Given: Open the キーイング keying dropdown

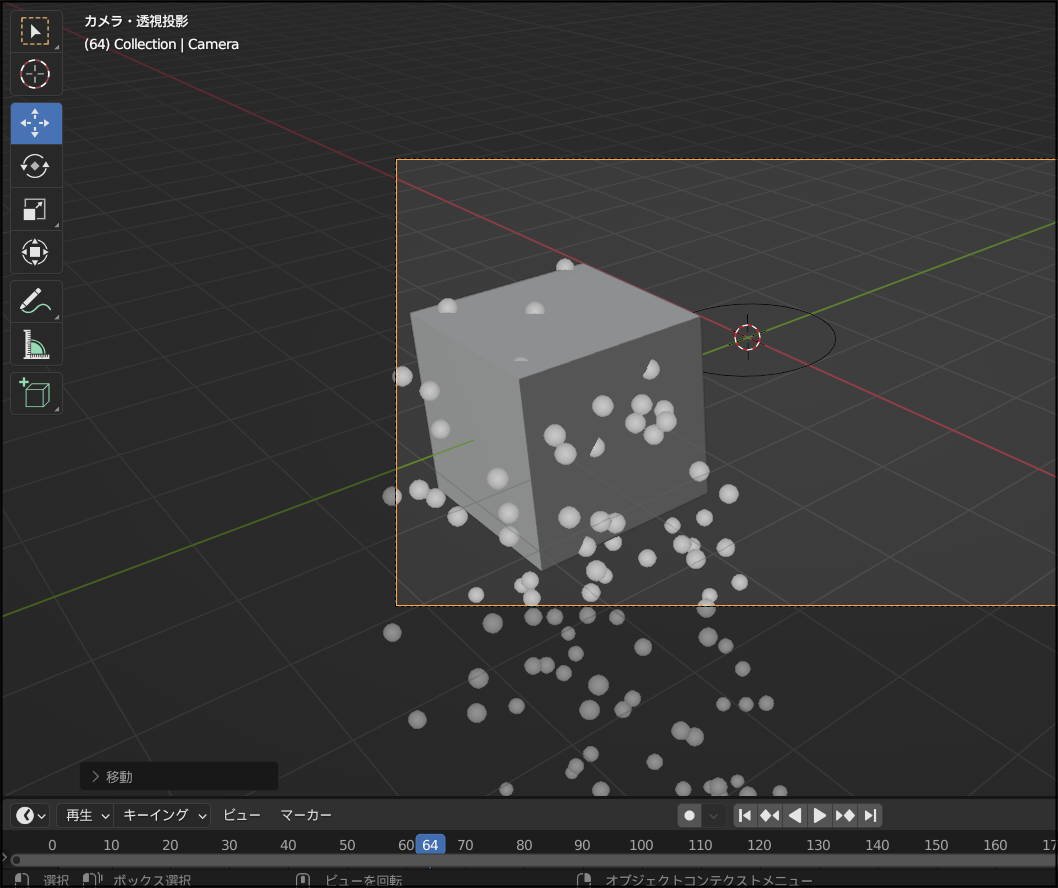Looking at the screenshot, I should 162,815.
